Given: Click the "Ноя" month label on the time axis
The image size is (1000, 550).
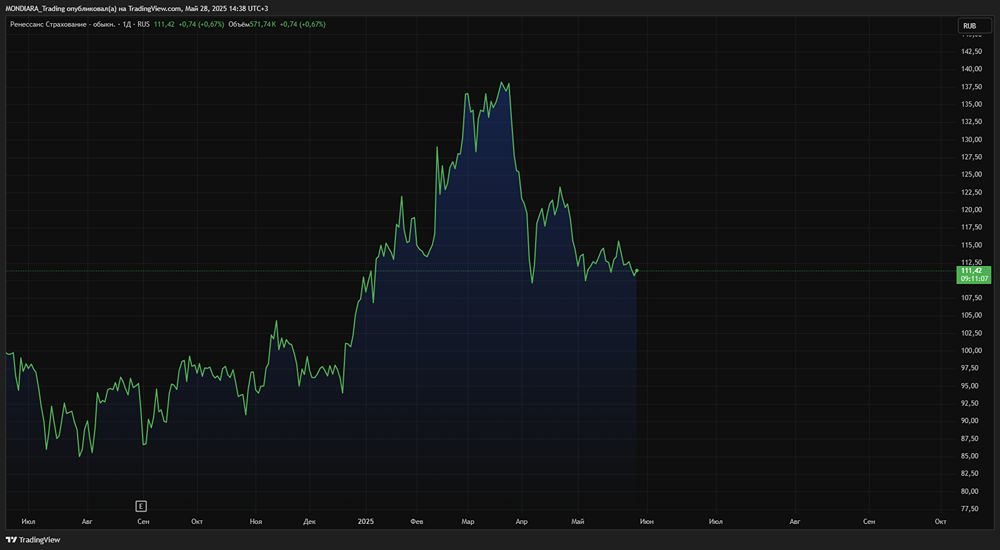Looking at the screenshot, I should click(256, 521).
